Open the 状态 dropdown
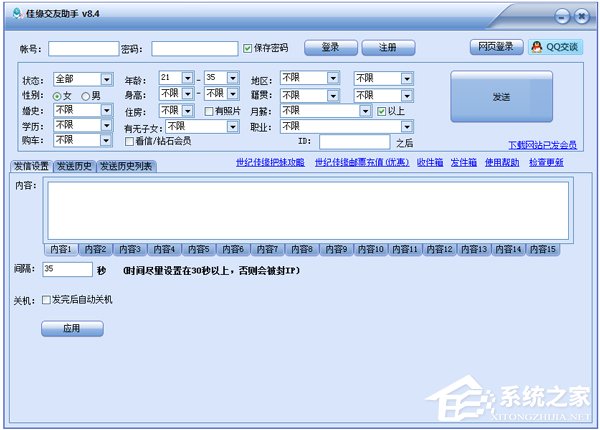The width and height of the screenshot is (600, 430). (x=106, y=79)
